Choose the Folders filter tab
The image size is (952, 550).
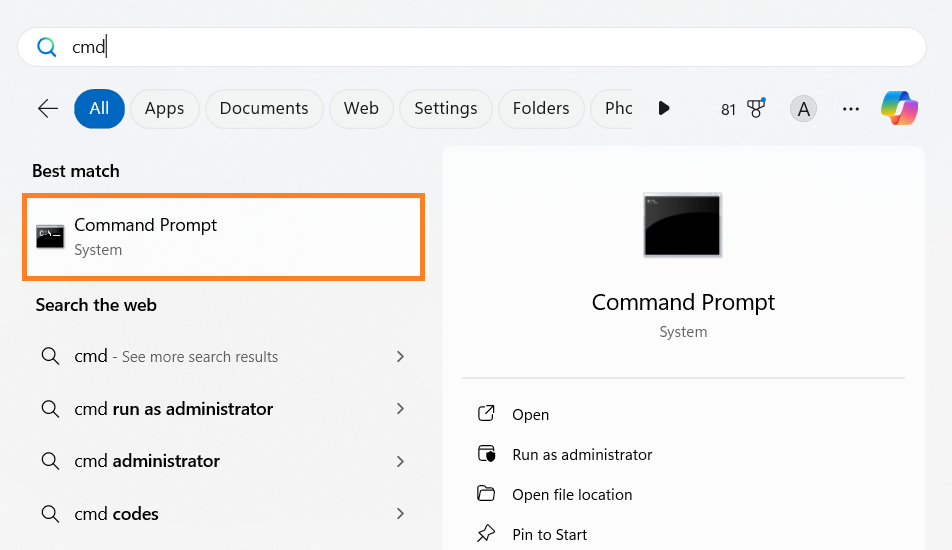541,109
